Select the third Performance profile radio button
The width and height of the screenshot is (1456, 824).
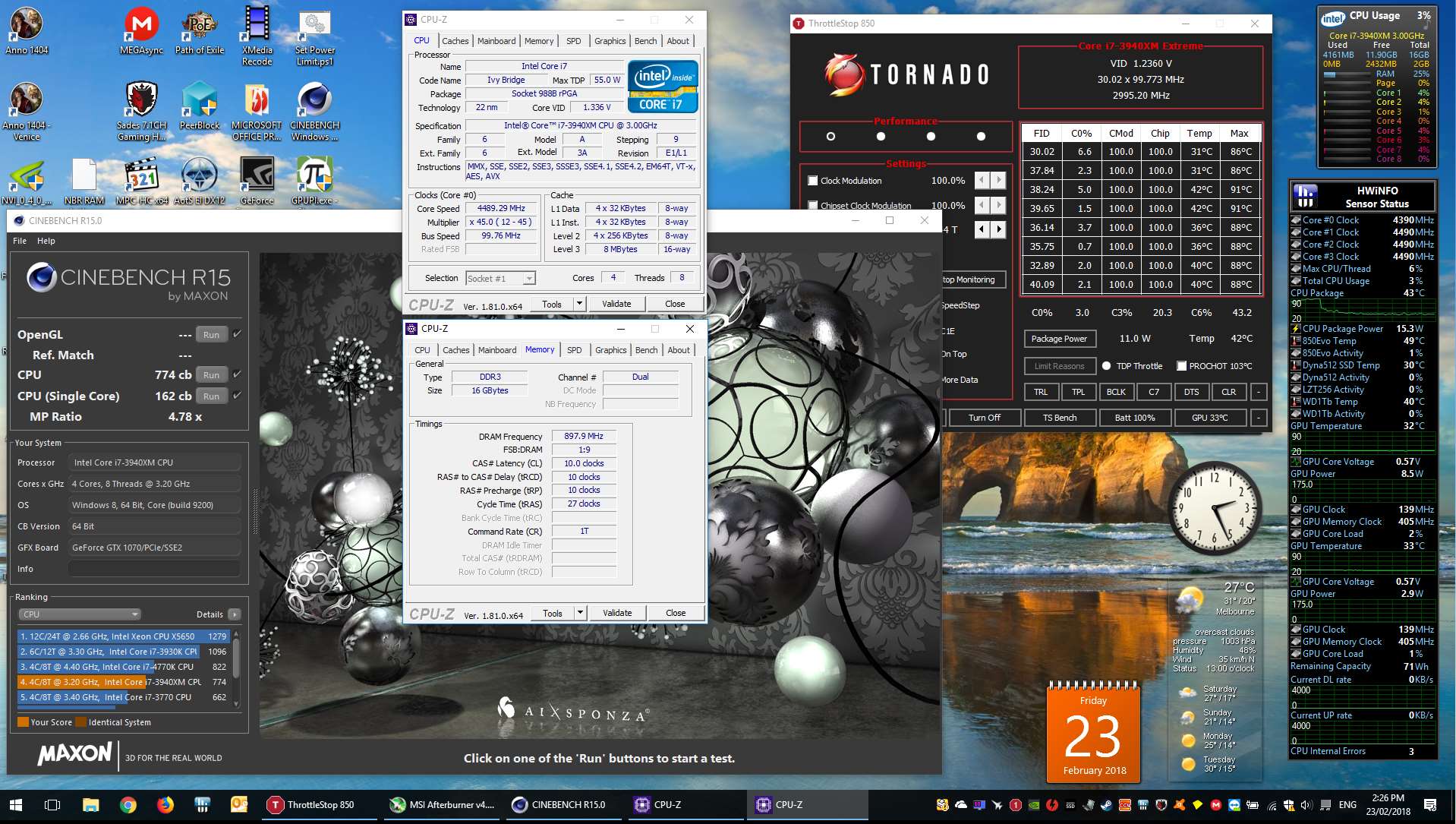click(x=931, y=137)
